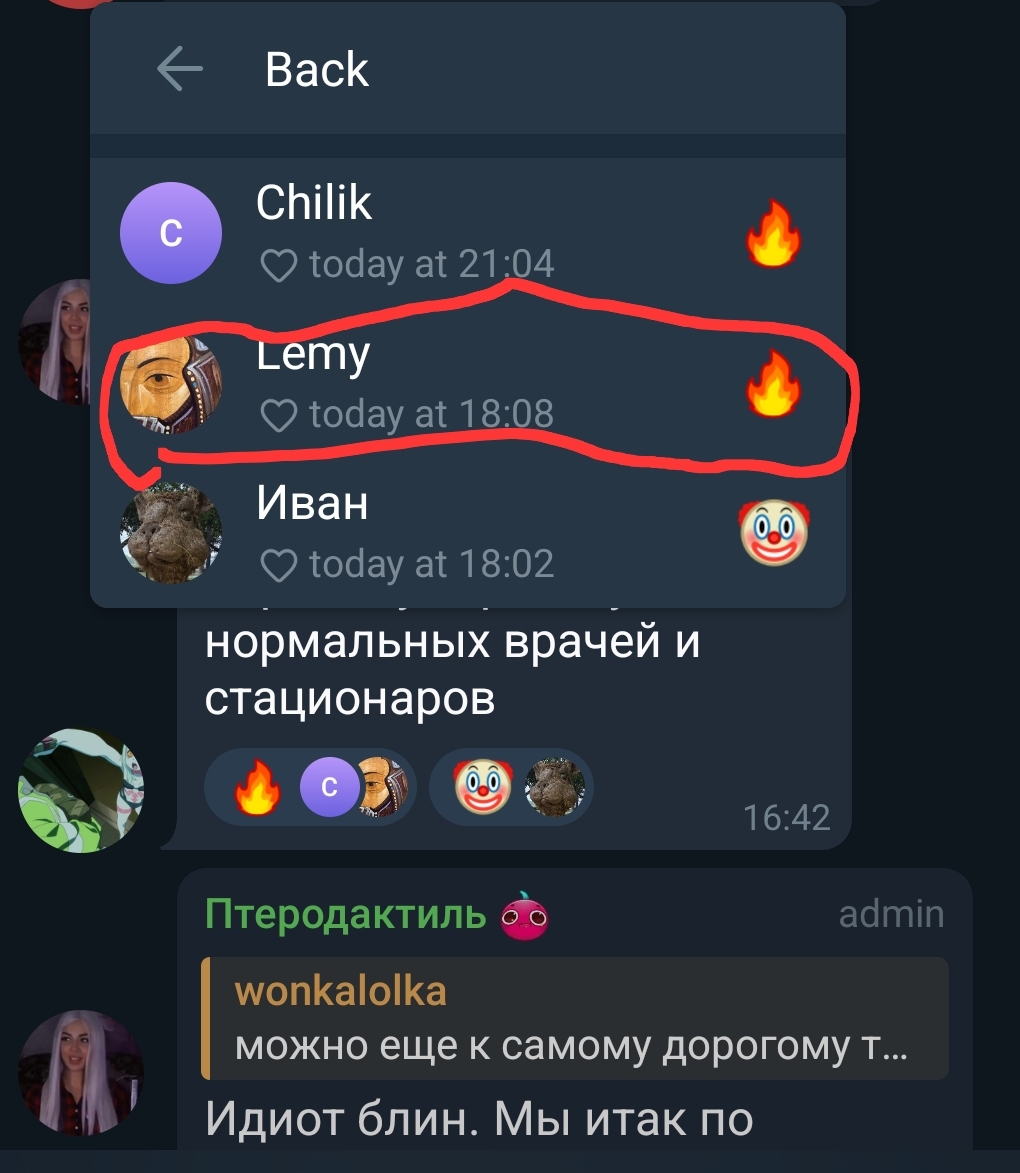Screen dimensions: 1020x1173
Task: Tap the cherry emoji status next to Птеродактиль
Action: (x=525, y=916)
